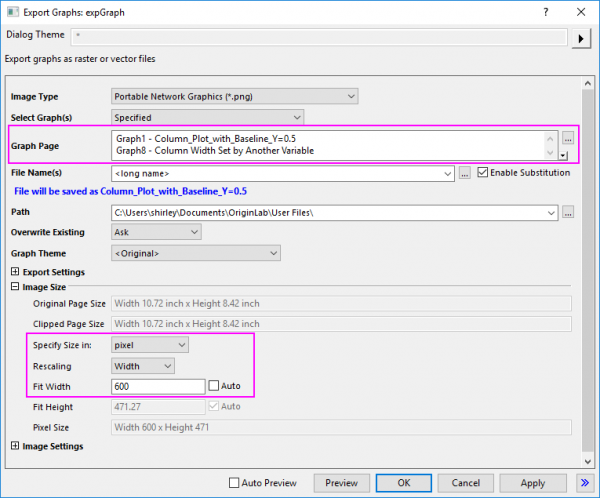Click the File Name(s) ellipsis button
The height and width of the screenshot is (498, 600).
(x=464, y=174)
